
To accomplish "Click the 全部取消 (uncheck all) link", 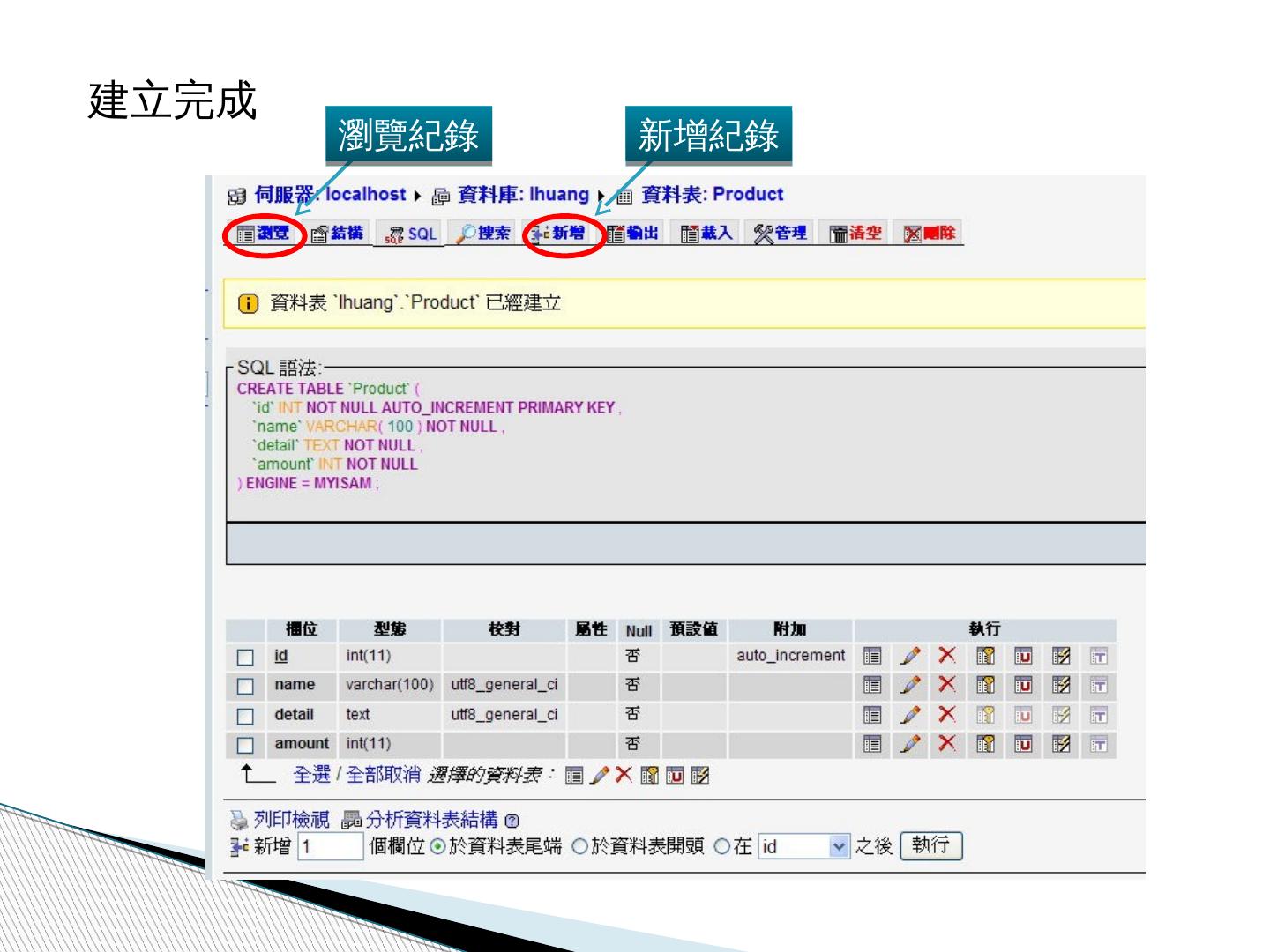I will [x=384, y=775].
